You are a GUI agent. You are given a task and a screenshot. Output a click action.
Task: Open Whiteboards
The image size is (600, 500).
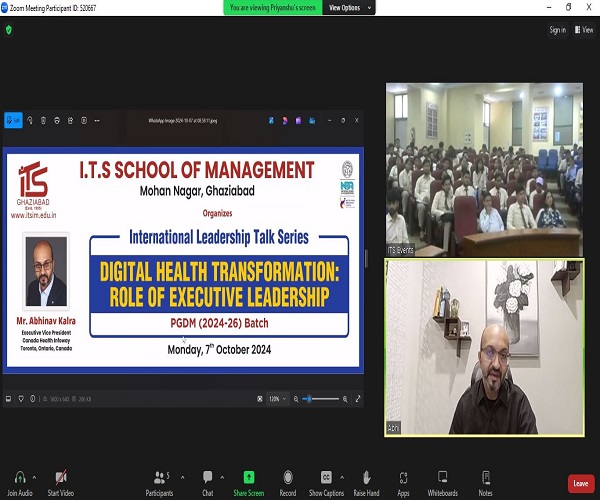point(443,483)
